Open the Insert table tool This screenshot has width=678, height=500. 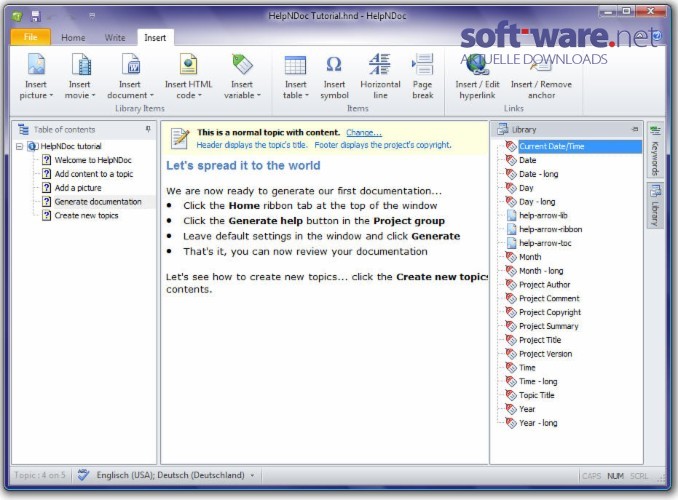click(x=296, y=76)
